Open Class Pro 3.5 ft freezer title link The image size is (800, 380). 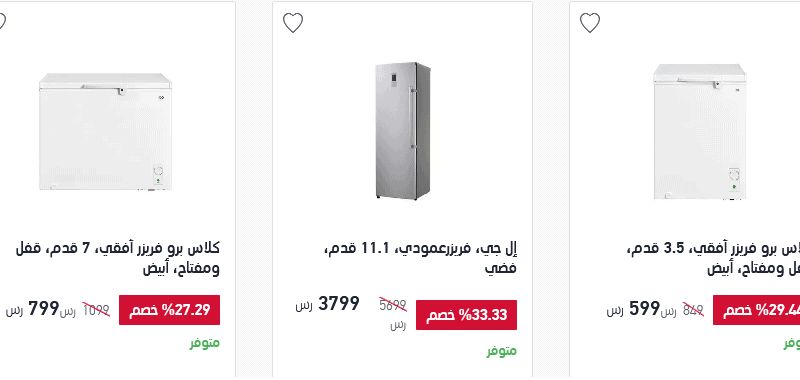[713, 258]
